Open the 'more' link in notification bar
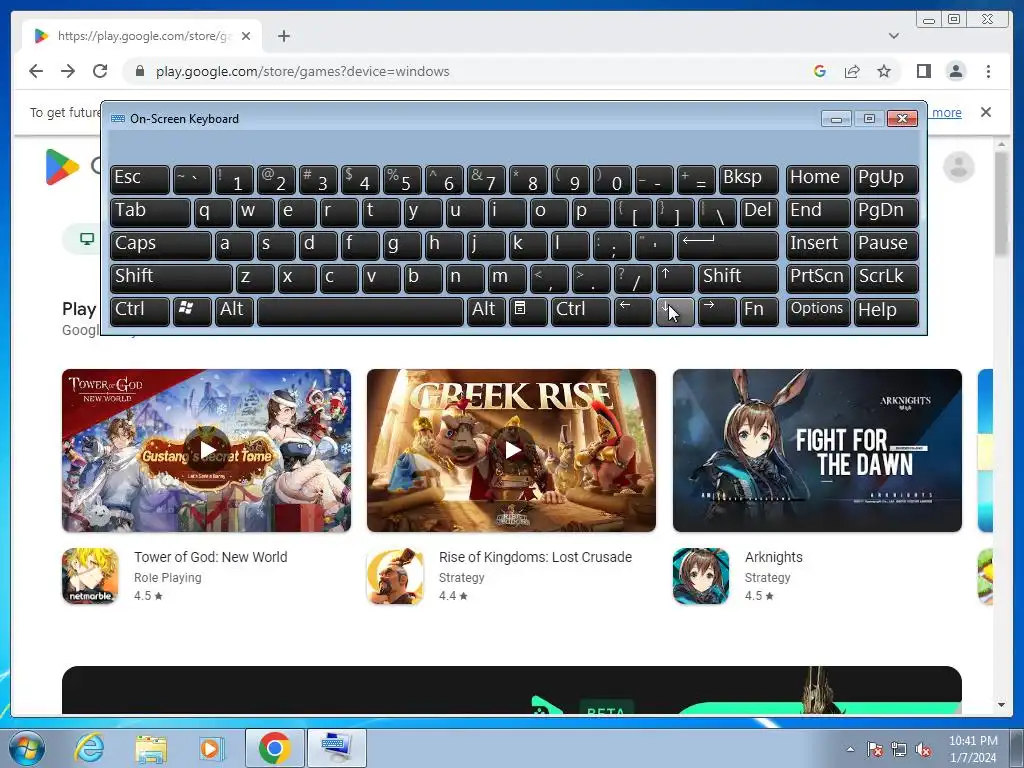This screenshot has width=1024, height=768. [946, 112]
